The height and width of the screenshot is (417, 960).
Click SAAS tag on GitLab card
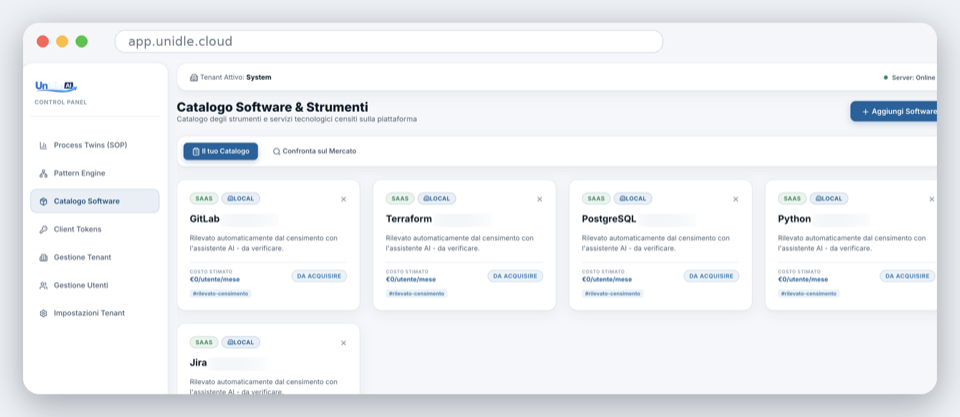pyautogui.click(x=204, y=198)
